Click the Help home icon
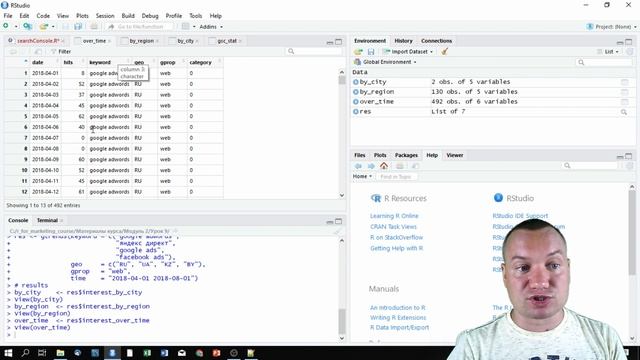Viewport: 640px width, 360px height. [384, 166]
